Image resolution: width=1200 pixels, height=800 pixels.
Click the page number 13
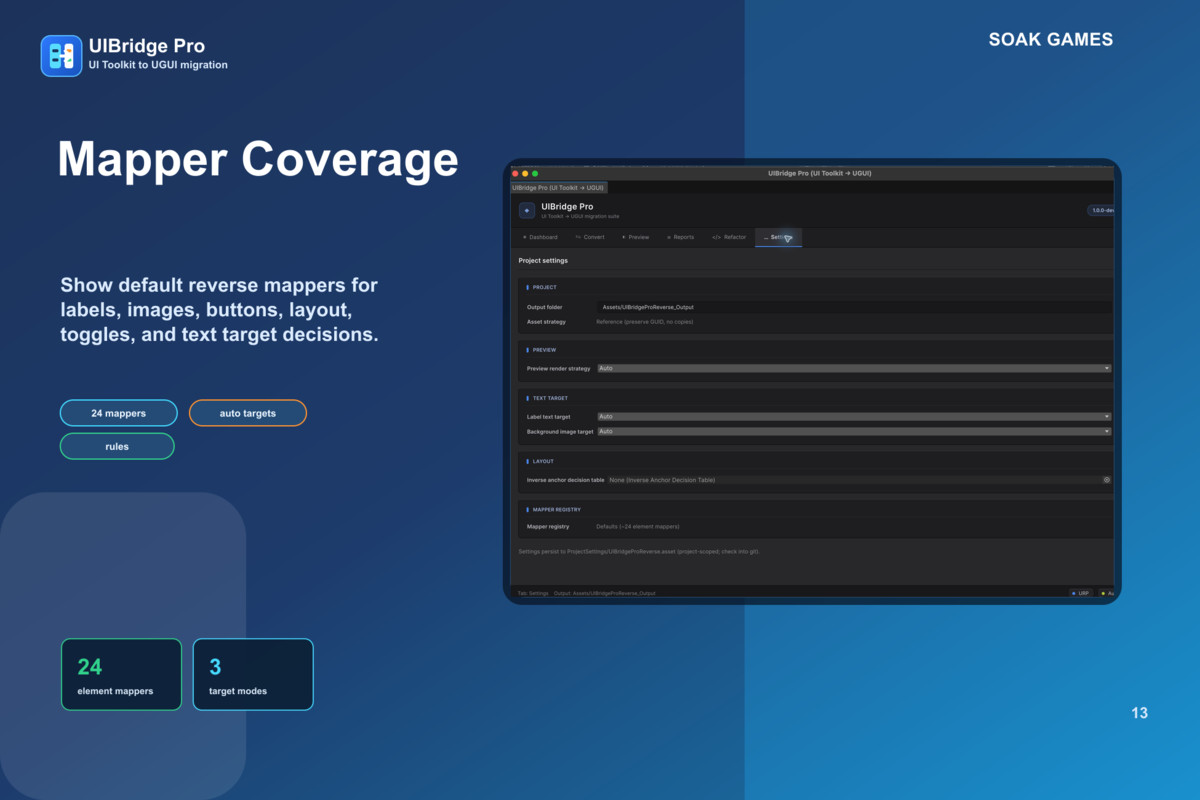[x=1140, y=713]
